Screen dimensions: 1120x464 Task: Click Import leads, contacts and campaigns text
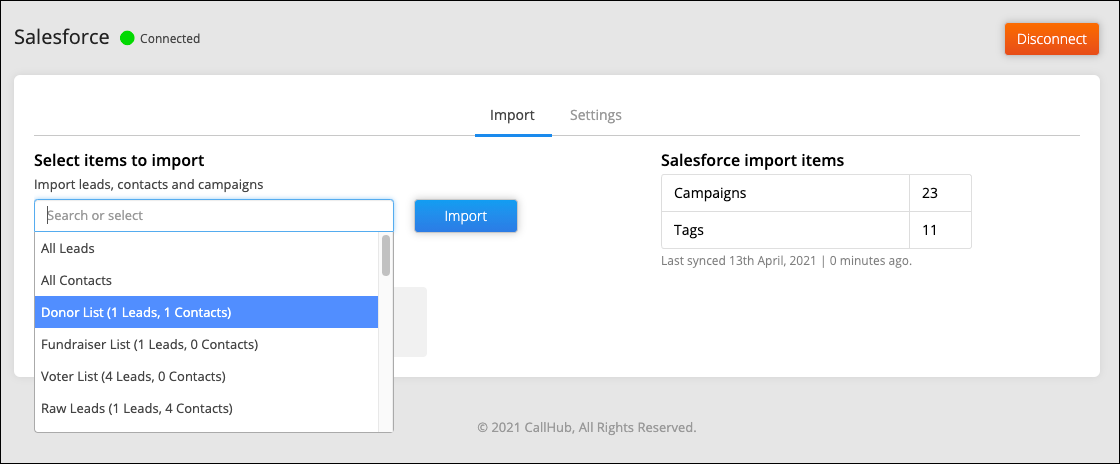coord(149,184)
